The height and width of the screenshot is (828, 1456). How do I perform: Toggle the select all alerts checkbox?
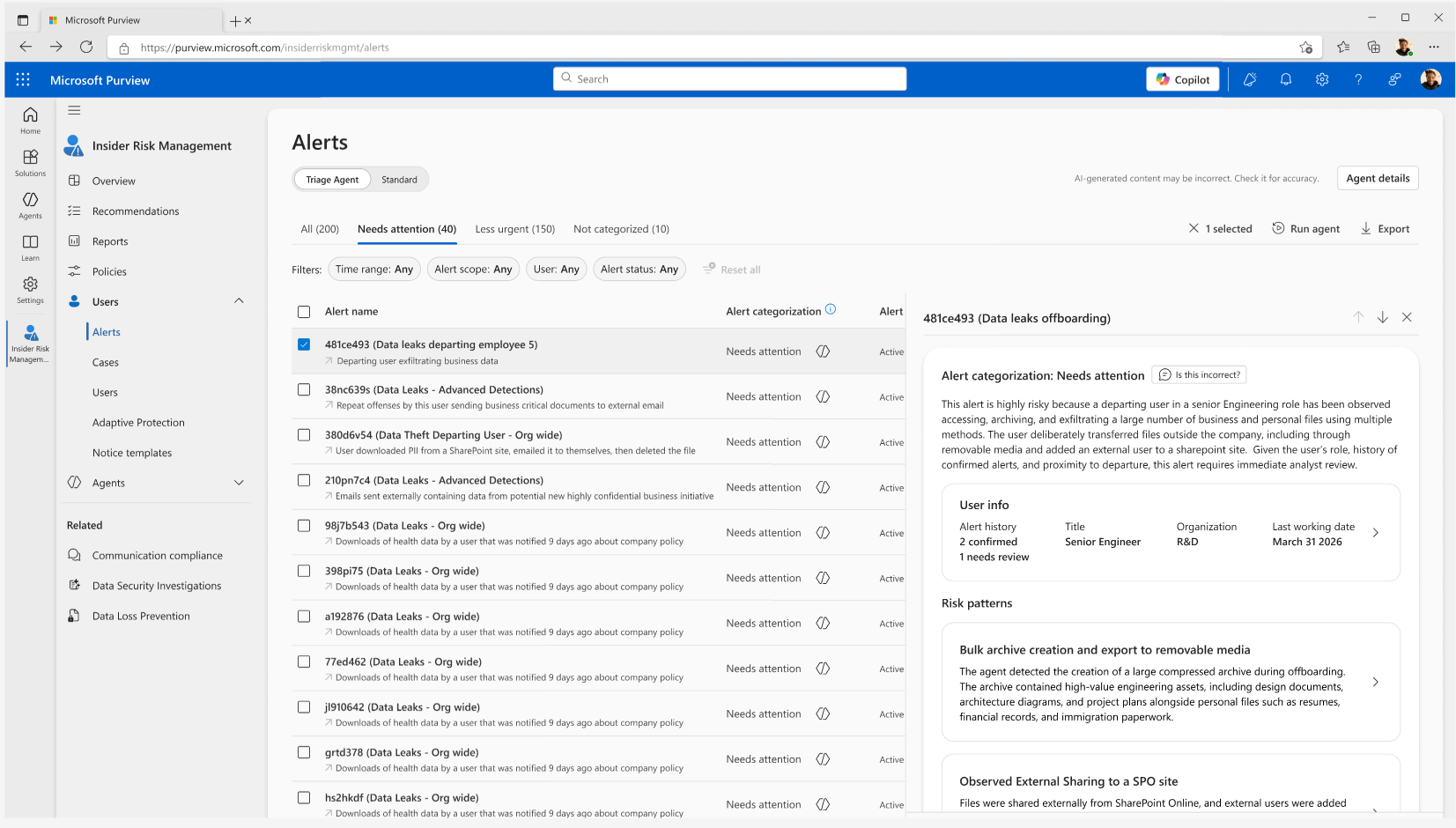304,312
